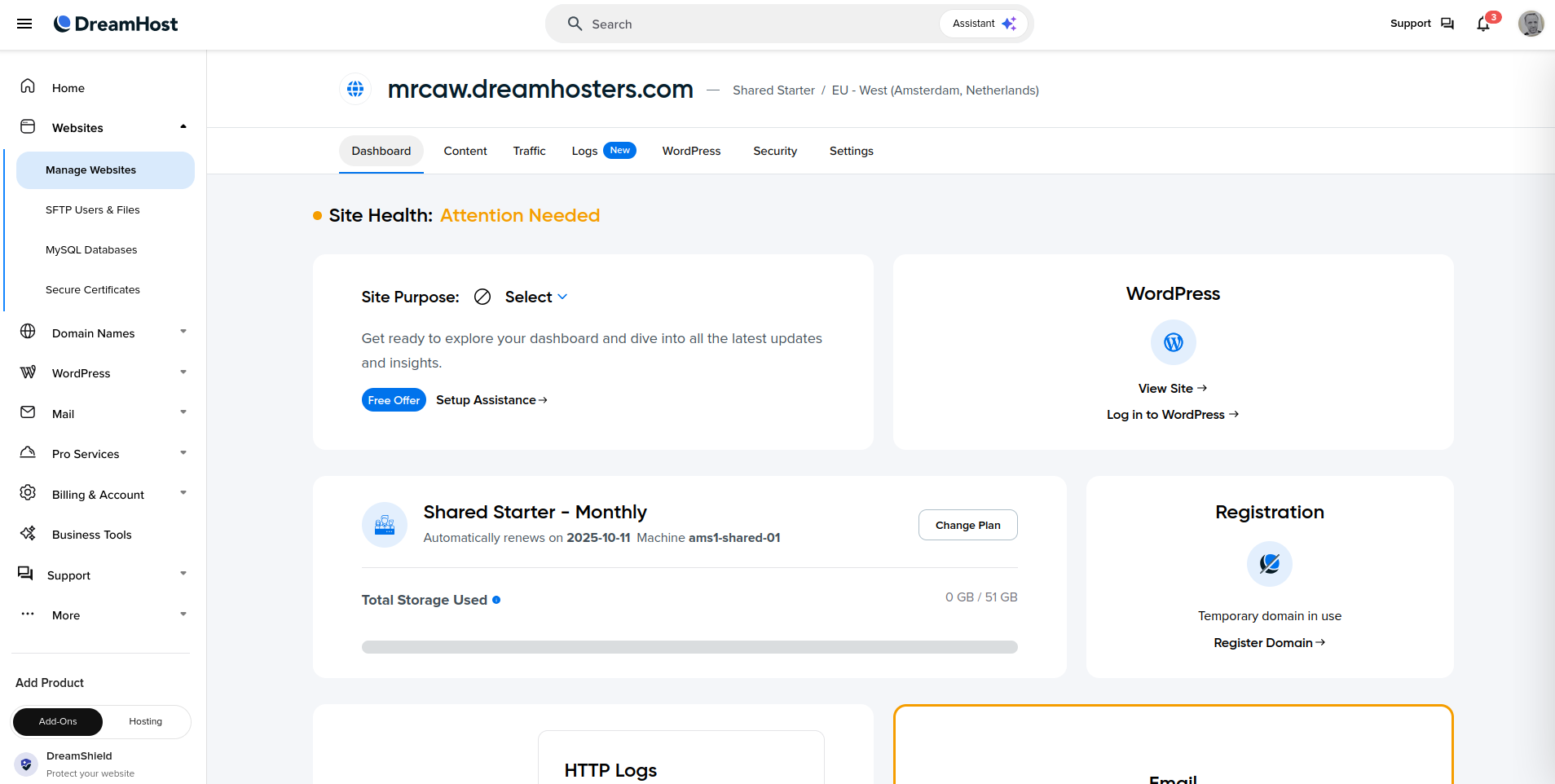Open the notifications bell
Viewport: 1555px width, 784px height.
pyautogui.click(x=1482, y=24)
